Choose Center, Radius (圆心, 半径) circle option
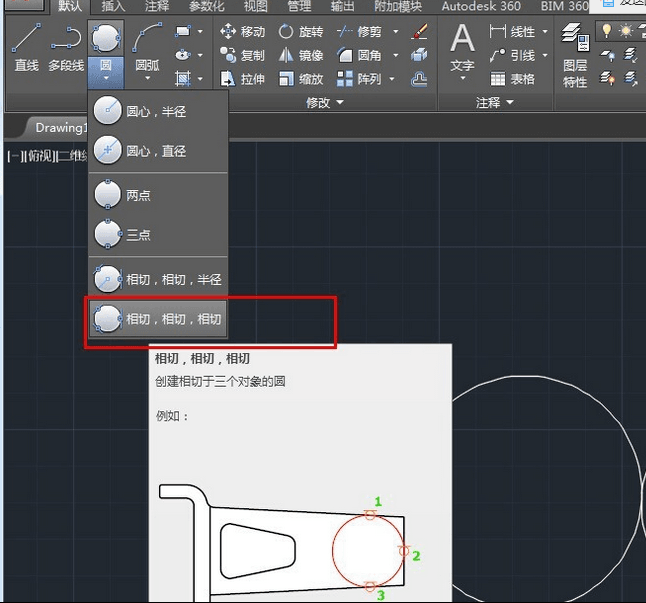The width and height of the screenshot is (646, 603). [x=158, y=113]
